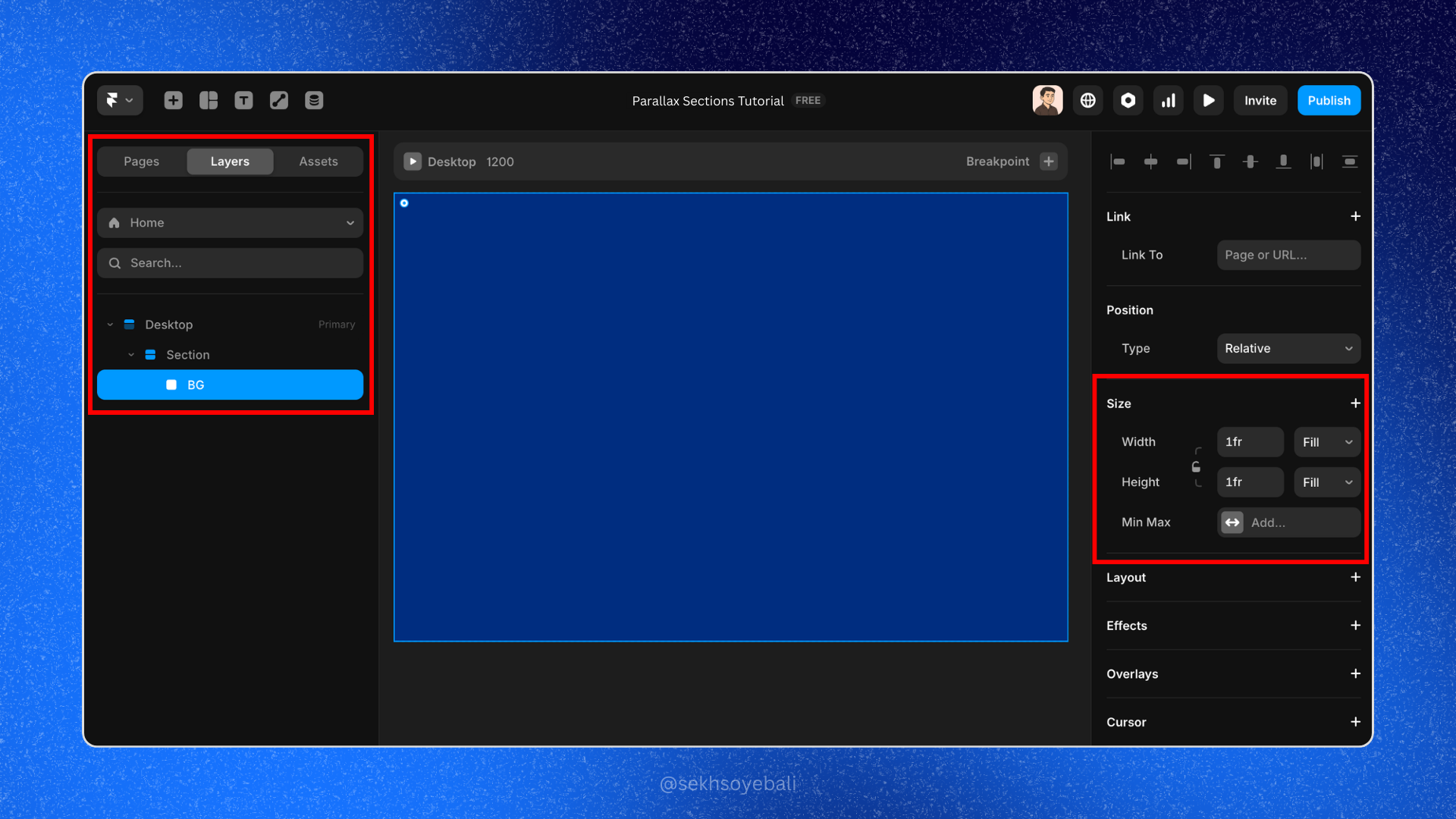Select the Text tool icon
This screenshot has height=819, width=1456.
click(243, 100)
